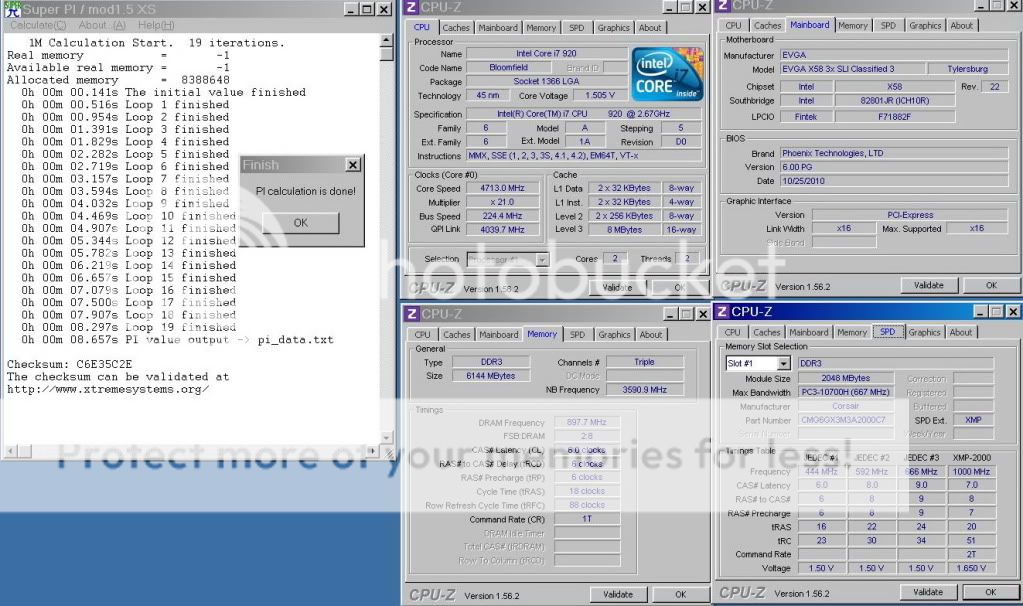Select Graphics tab in the Mainboard window
This screenshot has height=606, width=1023.
925,26
